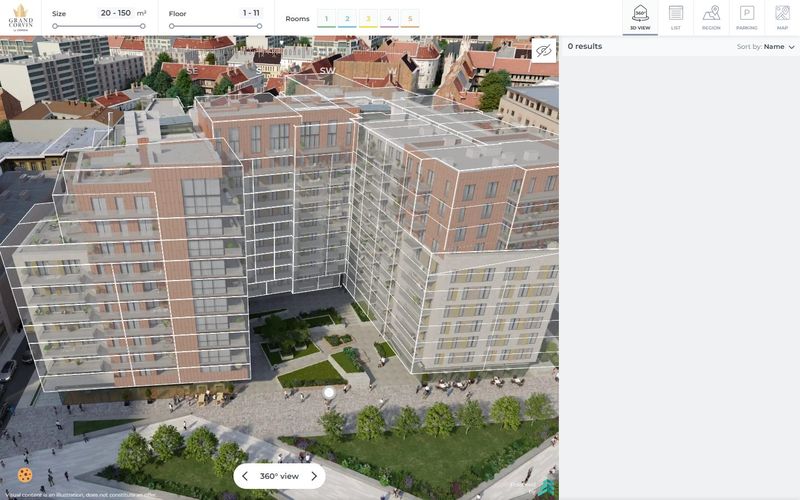Click the white hotspot marker in courtyard

pos(329,392)
